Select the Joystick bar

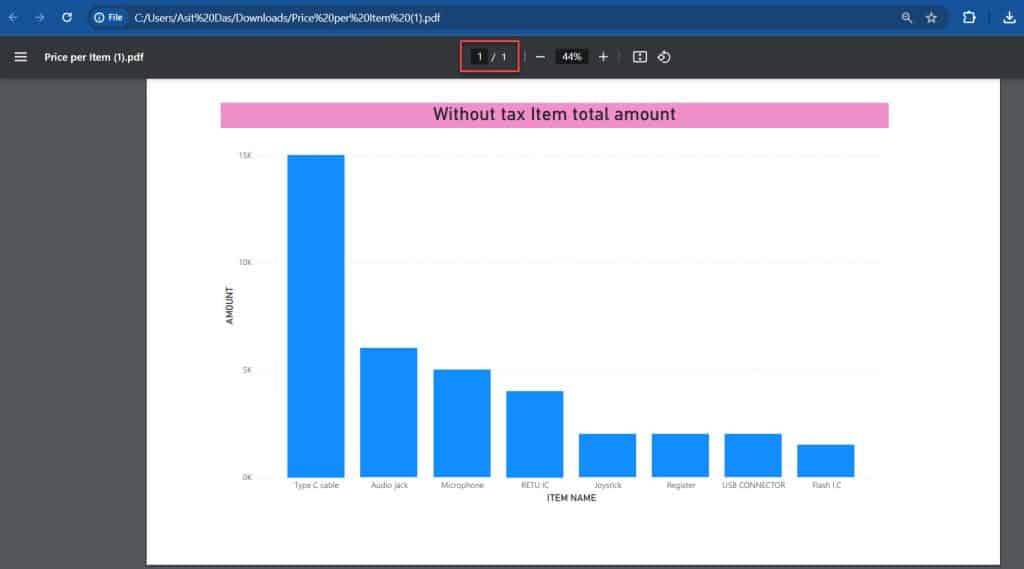(x=607, y=455)
